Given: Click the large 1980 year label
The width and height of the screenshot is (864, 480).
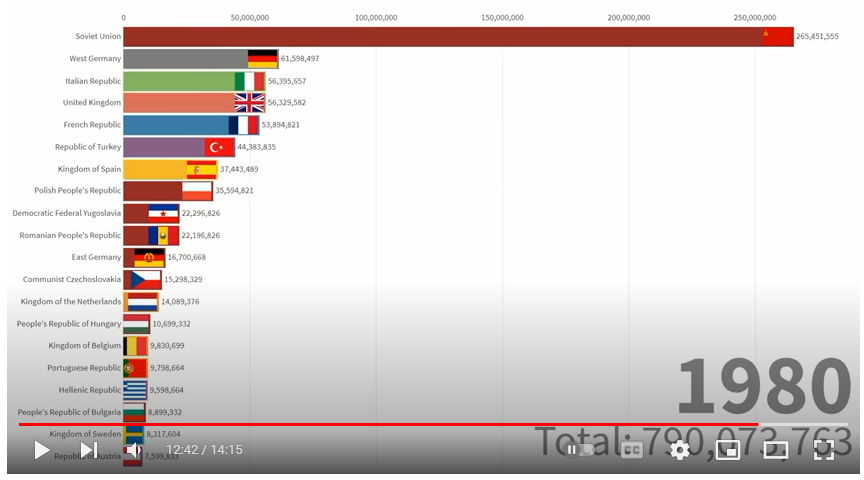Looking at the screenshot, I should click(763, 386).
